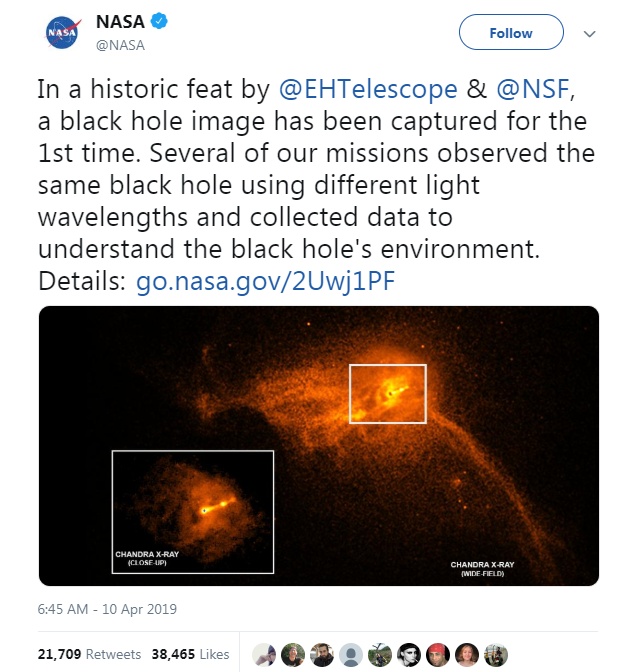This screenshot has height=672, width=635.
Task: Click the second liker avatar
Action: pyautogui.click(x=292, y=654)
